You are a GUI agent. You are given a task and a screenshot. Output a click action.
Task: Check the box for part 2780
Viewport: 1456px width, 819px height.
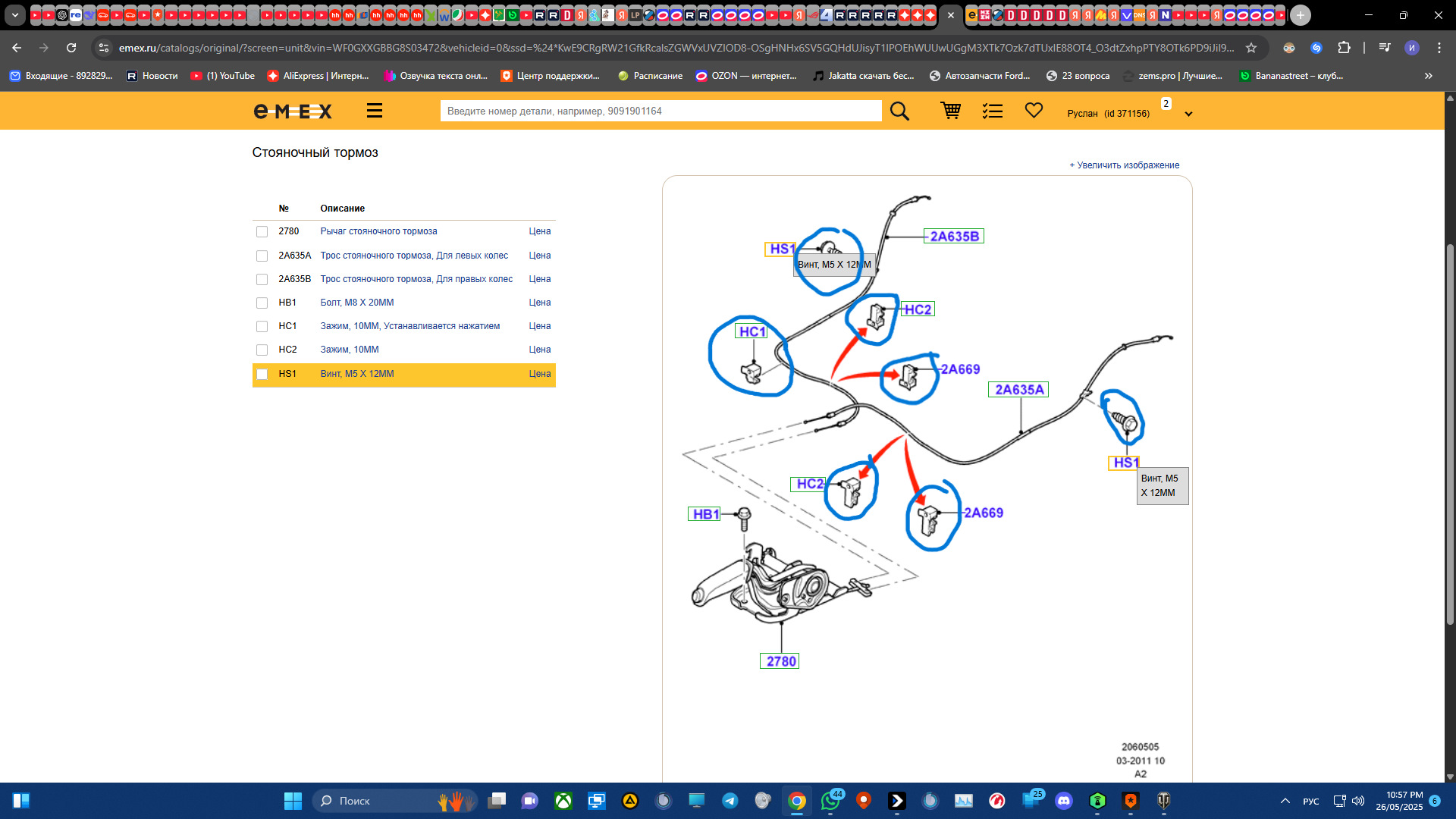[262, 232]
